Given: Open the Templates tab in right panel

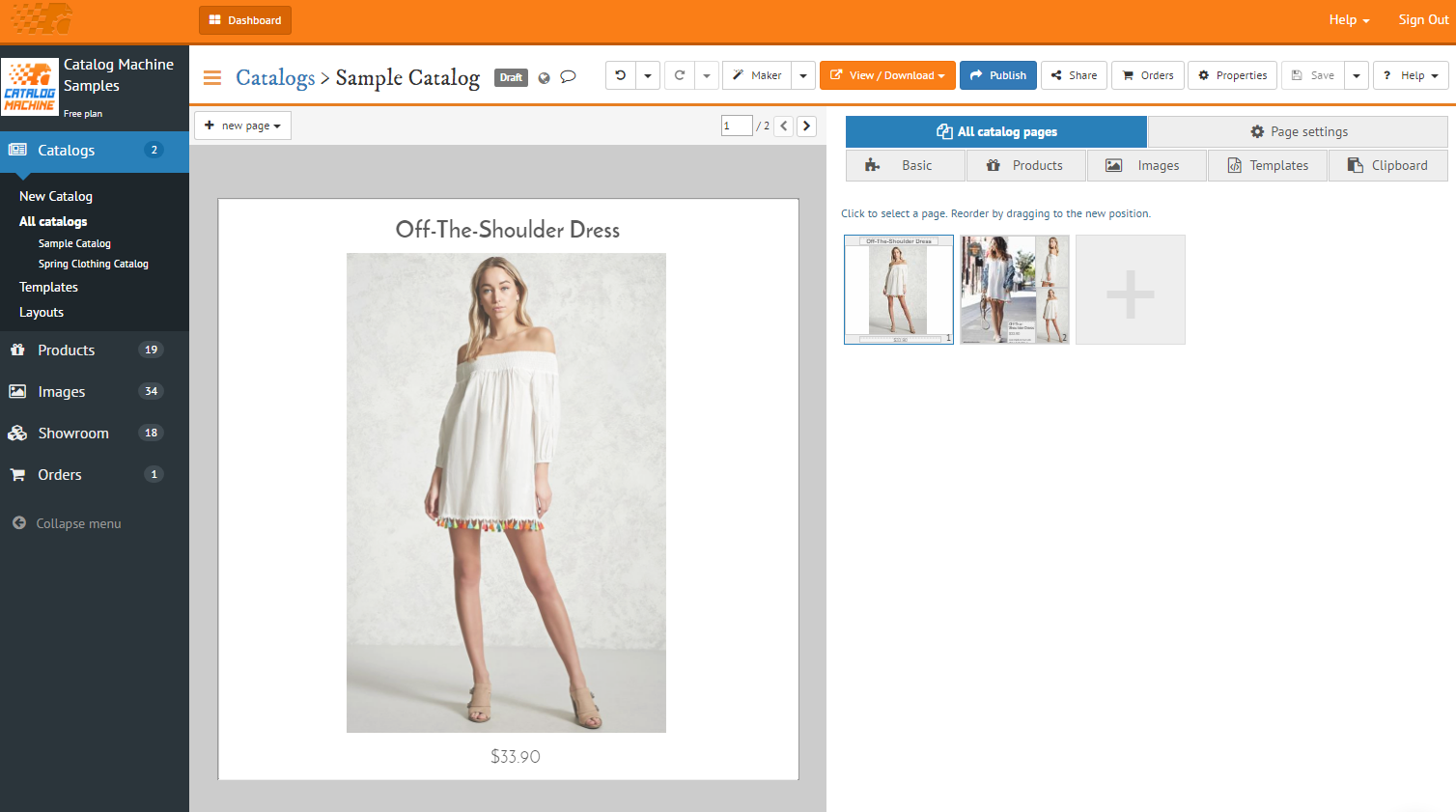Looking at the screenshot, I should click(1268, 165).
